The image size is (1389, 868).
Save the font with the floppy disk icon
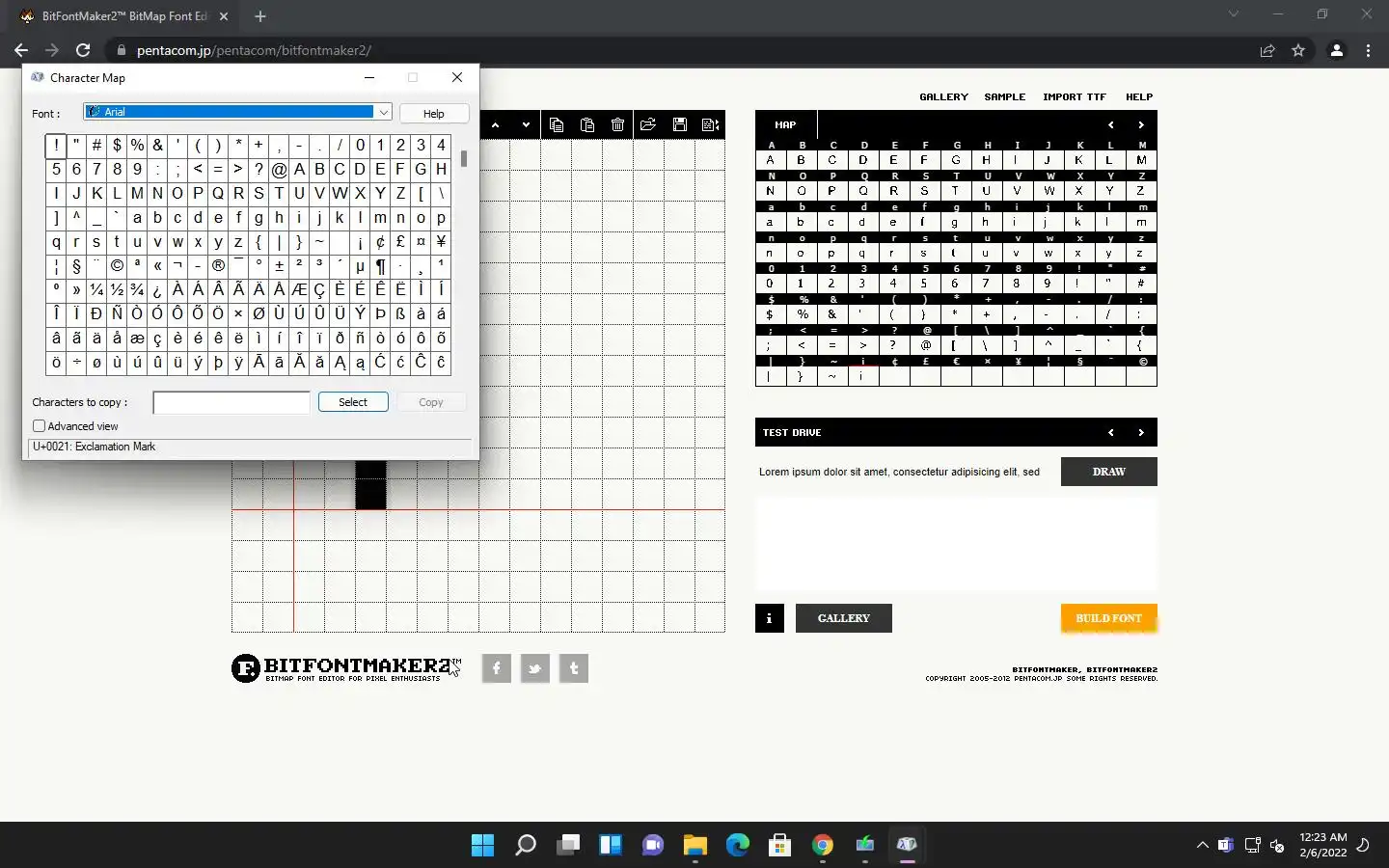(680, 124)
